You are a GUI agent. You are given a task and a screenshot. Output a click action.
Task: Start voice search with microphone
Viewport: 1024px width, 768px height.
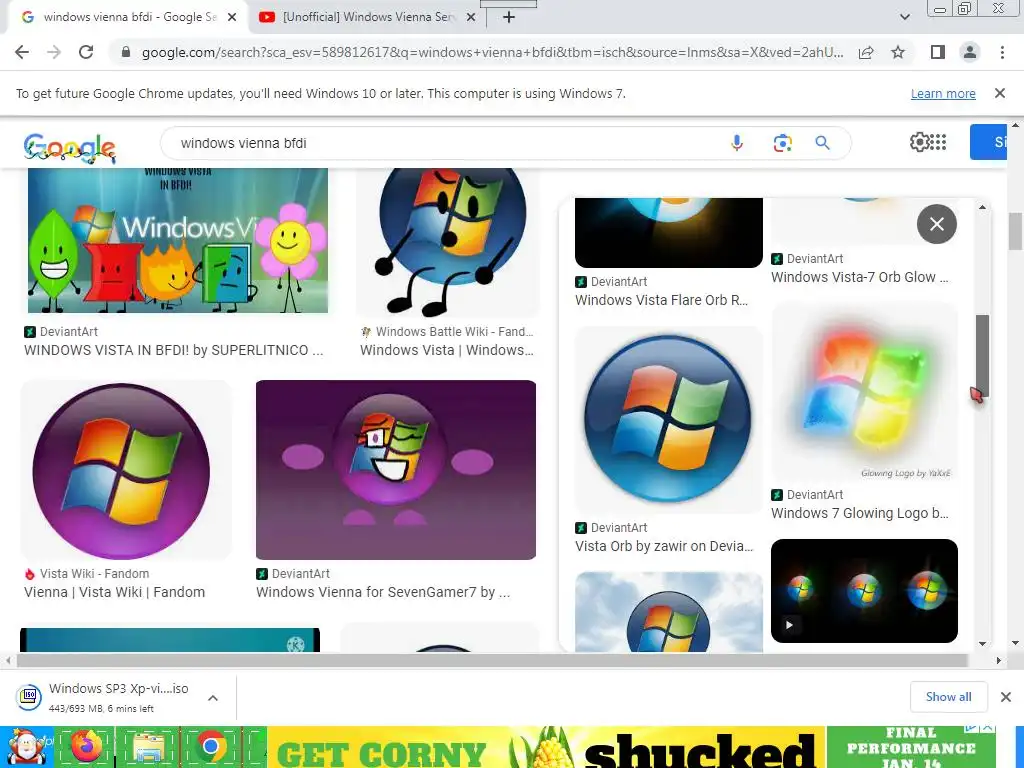coord(737,142)
